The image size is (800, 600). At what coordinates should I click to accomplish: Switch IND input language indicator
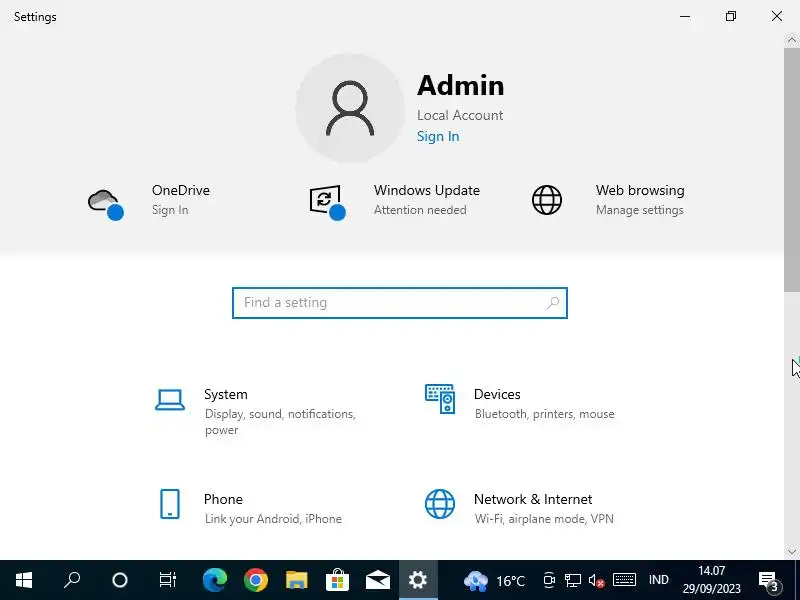tap(659, 580)
